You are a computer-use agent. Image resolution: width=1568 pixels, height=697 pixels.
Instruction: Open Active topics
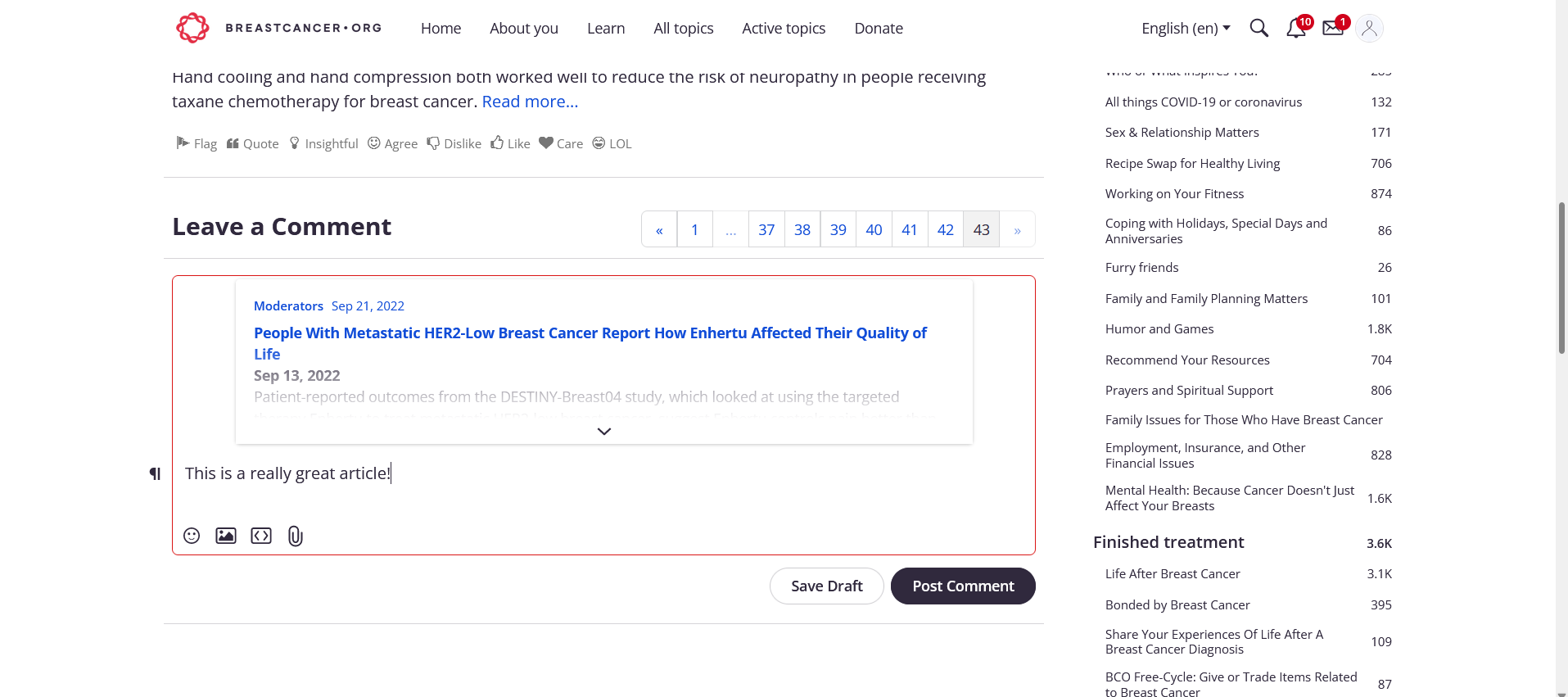click(784, 29)
